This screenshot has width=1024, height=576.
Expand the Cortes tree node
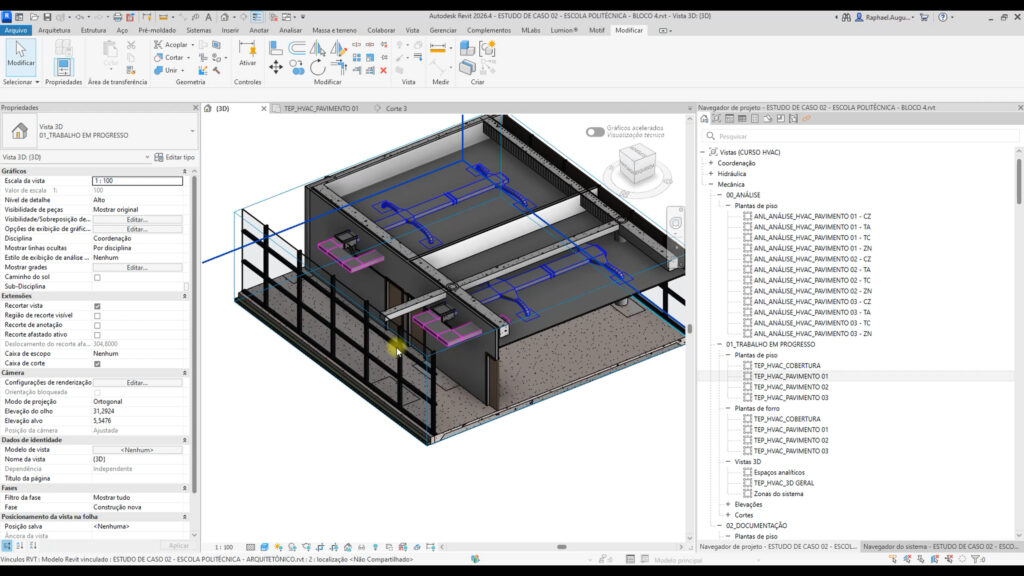pos(728,515)
